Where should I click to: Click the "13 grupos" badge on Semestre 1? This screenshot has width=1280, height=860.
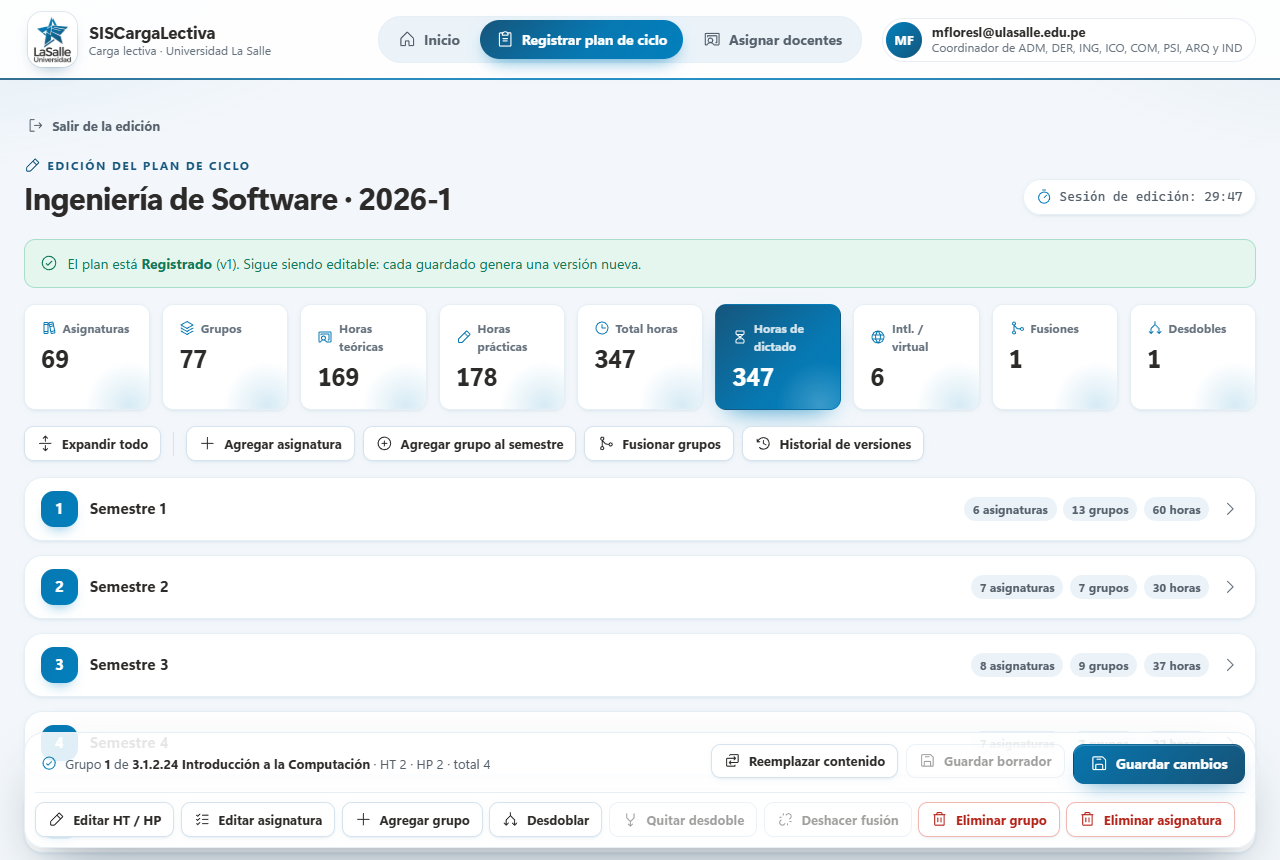1100,510
